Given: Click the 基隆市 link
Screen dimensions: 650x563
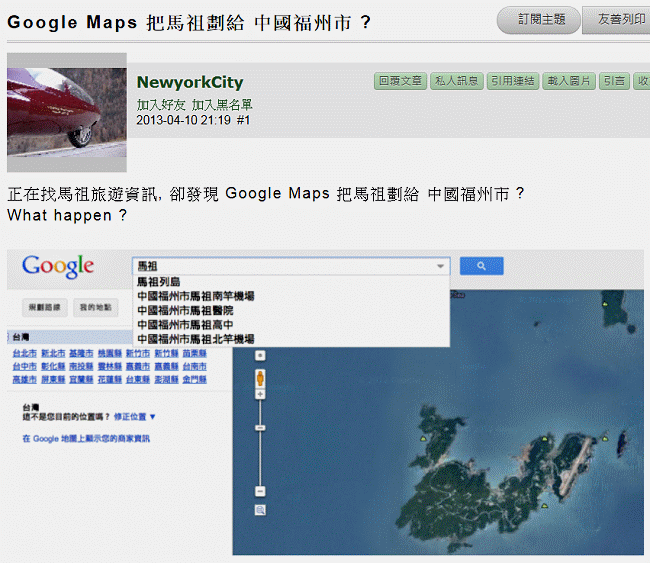Looking at the screenshot, I should (x=81, y=353).
